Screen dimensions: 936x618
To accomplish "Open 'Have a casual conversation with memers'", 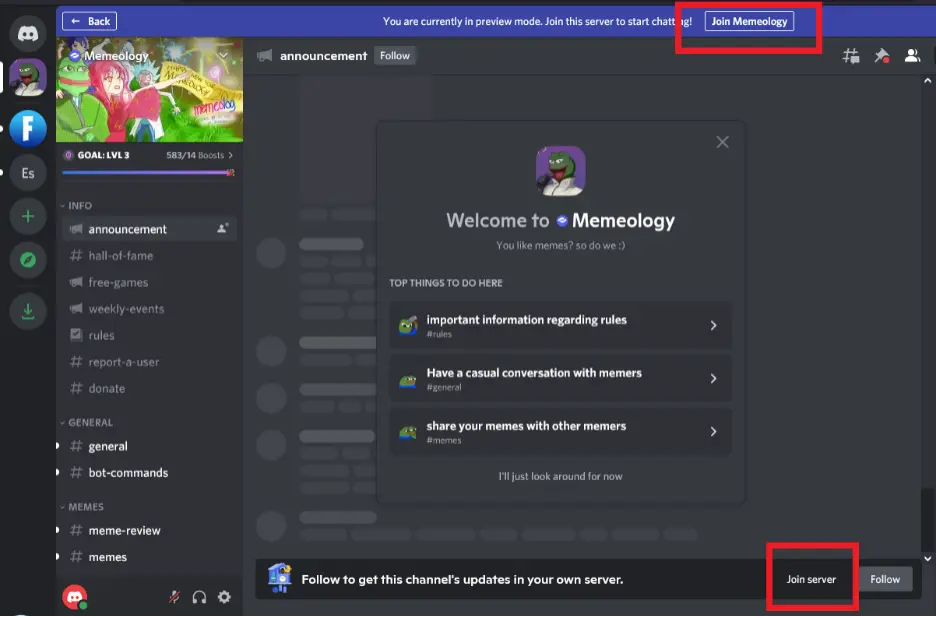I will coord(560,379).
